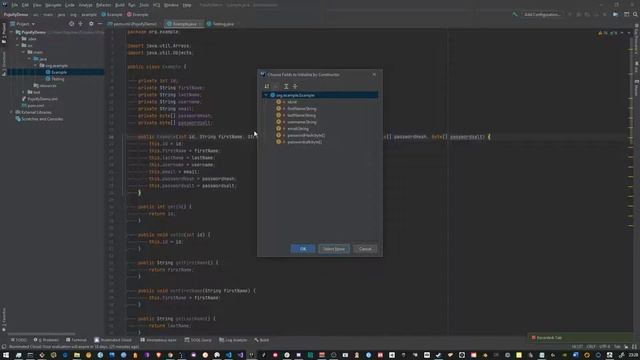Expand External Libraries in Project tree
Viewport: 640px width, 360px height.
(x=11, y=112)
